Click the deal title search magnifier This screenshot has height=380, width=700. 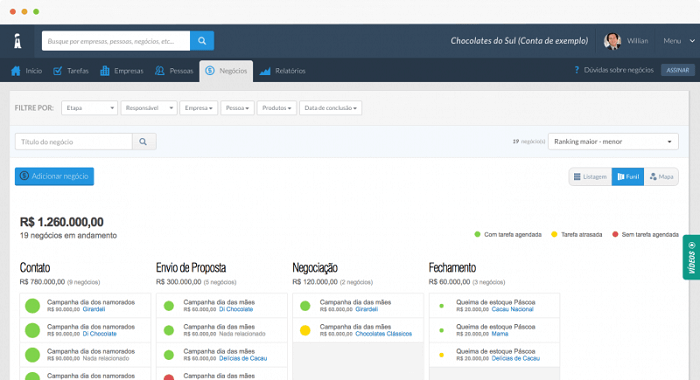tap(144, 142)
